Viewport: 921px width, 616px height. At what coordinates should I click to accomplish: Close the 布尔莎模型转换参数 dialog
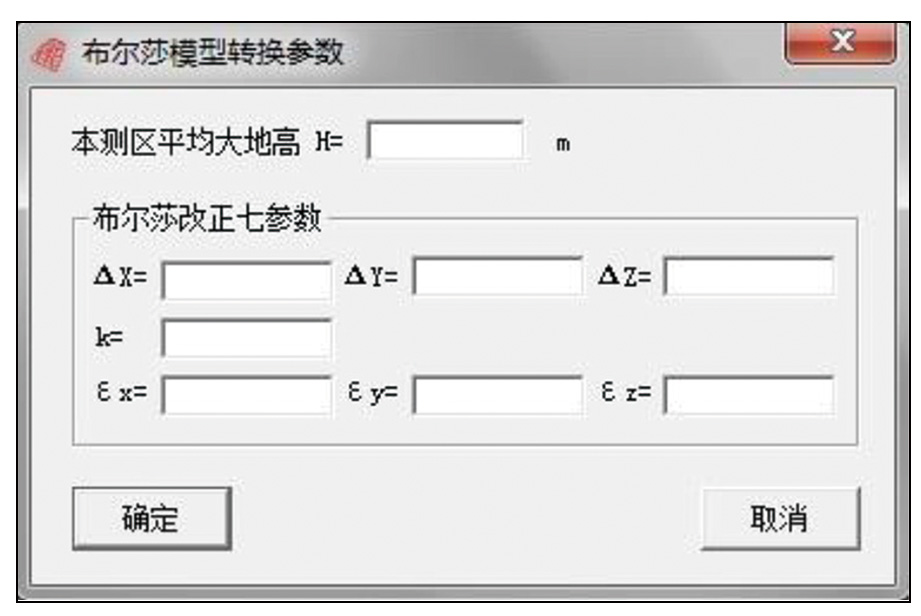pyautogui.click(x=840, y=44)
